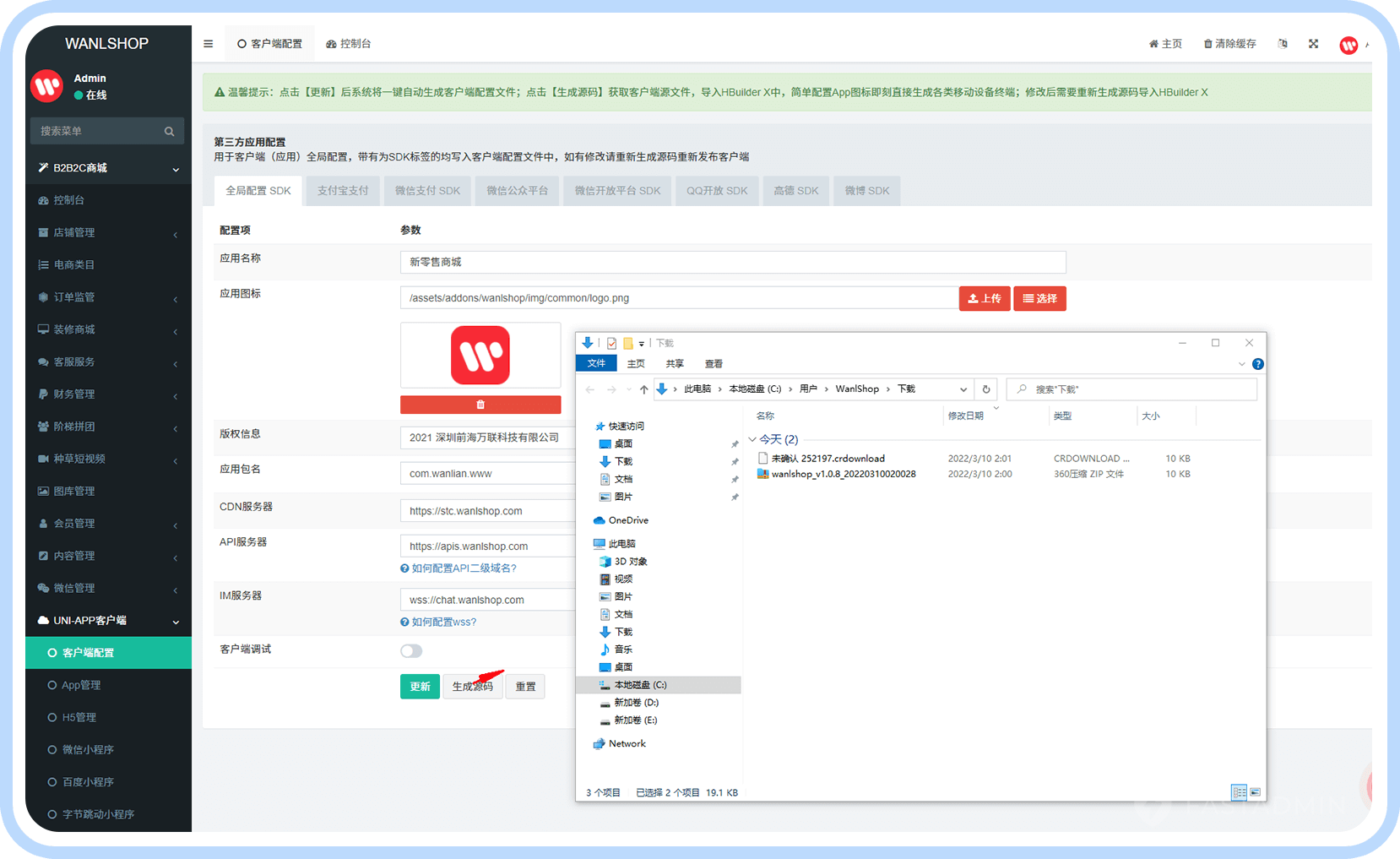Viewport: 1400px width, 859px height.
Task: Switch Explorer to large icons view
Action: 1256,792
